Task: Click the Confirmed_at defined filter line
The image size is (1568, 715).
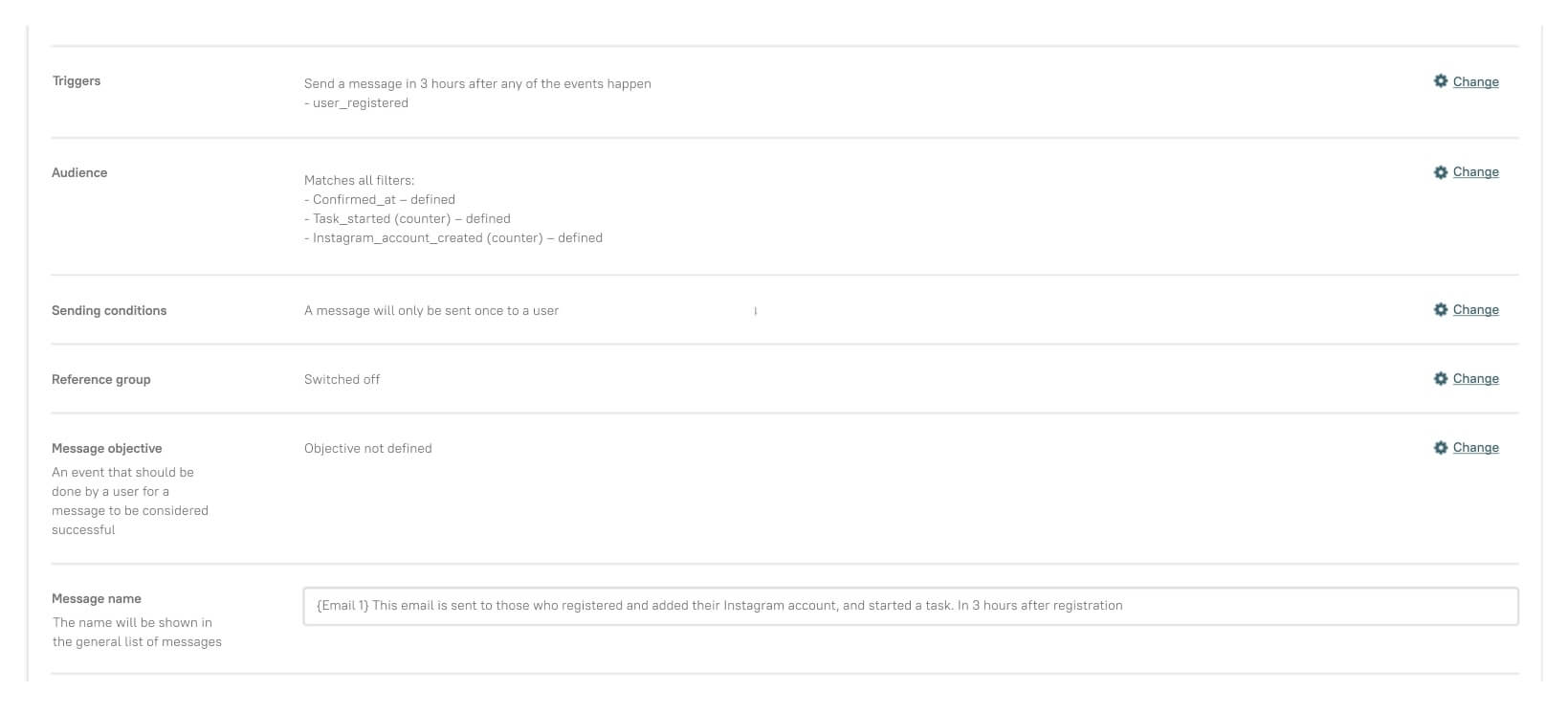Action: (x=380, y=200)
